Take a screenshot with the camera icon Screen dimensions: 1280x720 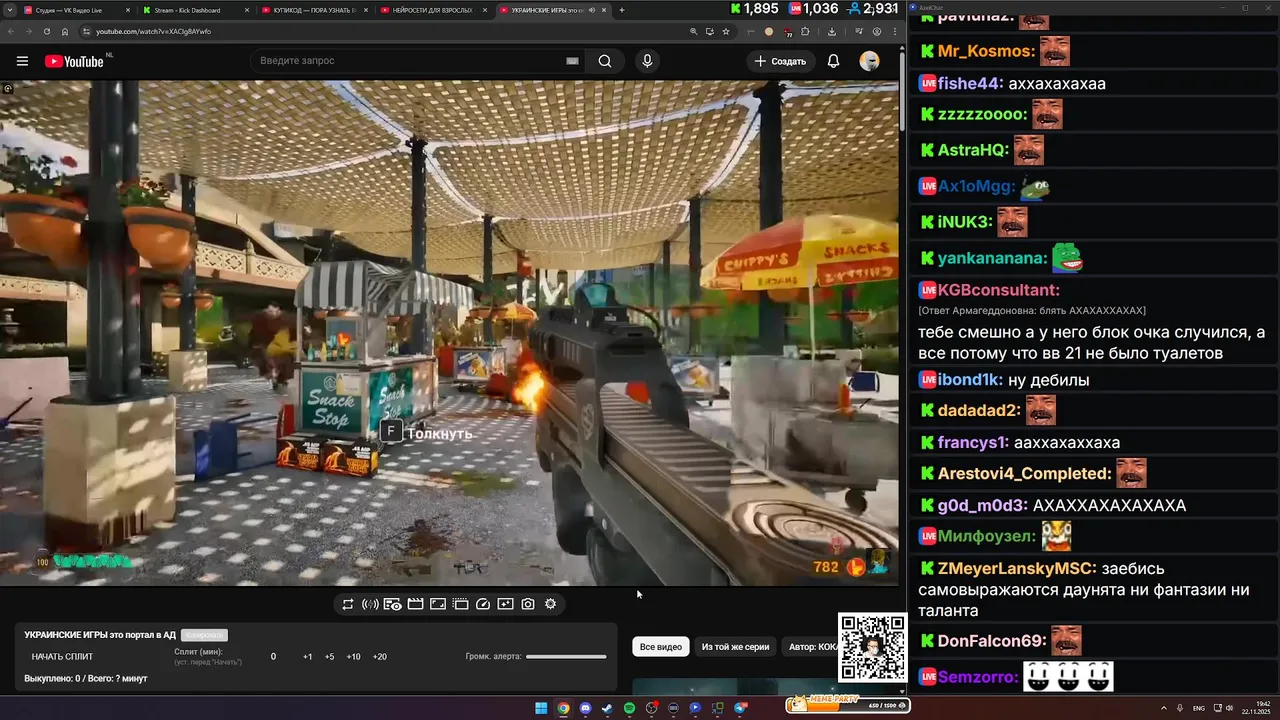[x=528, y=604]
